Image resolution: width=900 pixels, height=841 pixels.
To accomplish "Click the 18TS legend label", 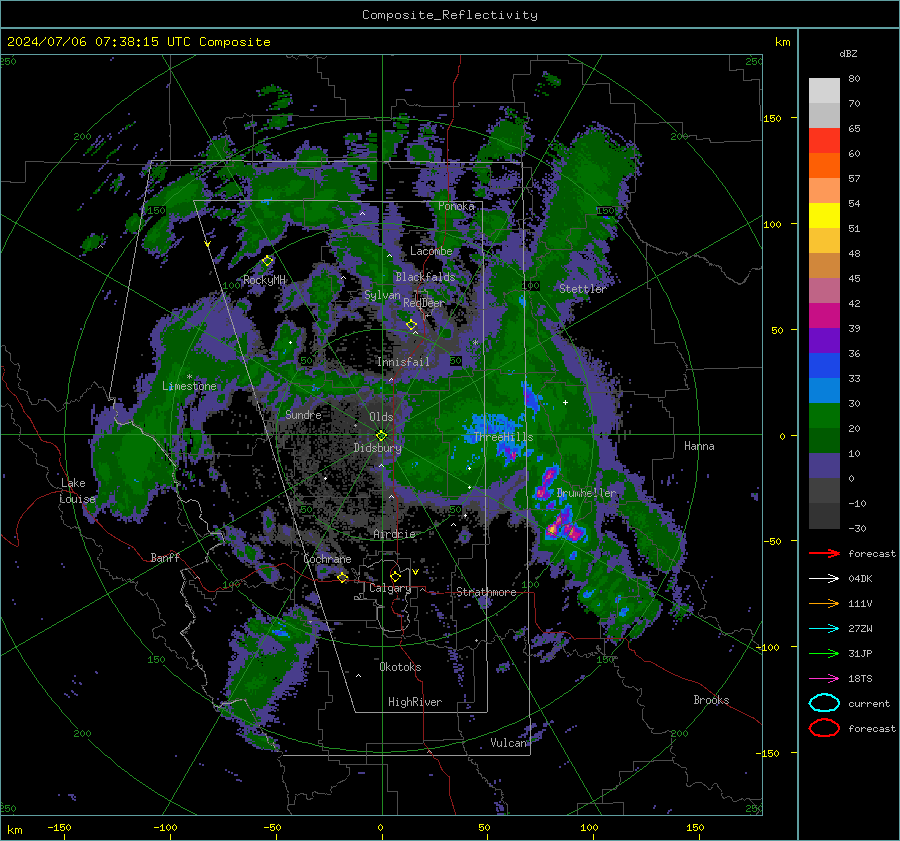I will click(x=860, y=679).
